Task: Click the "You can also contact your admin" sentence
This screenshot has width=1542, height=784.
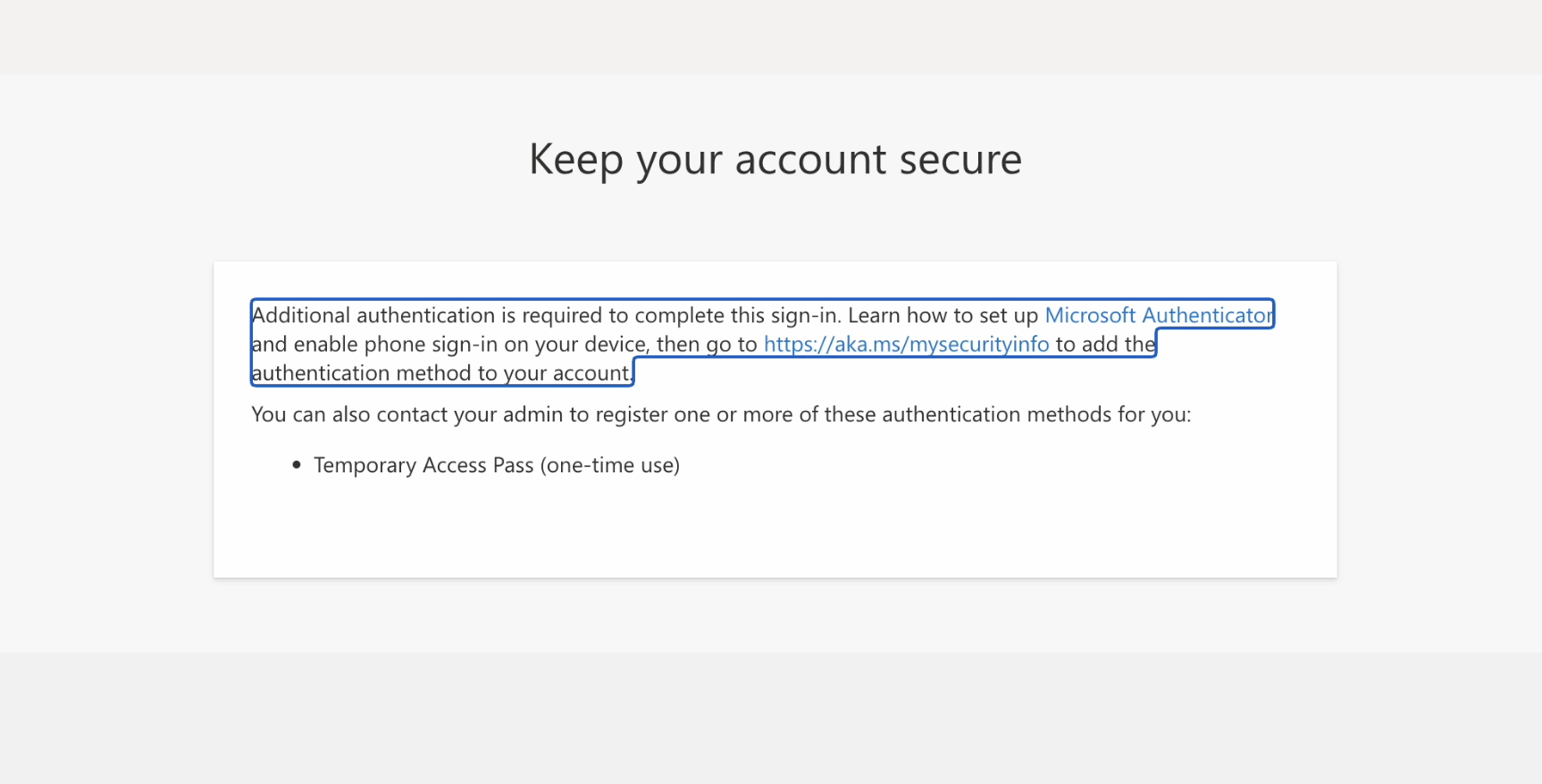Action: pyautogui.click(x=720, y=414)
